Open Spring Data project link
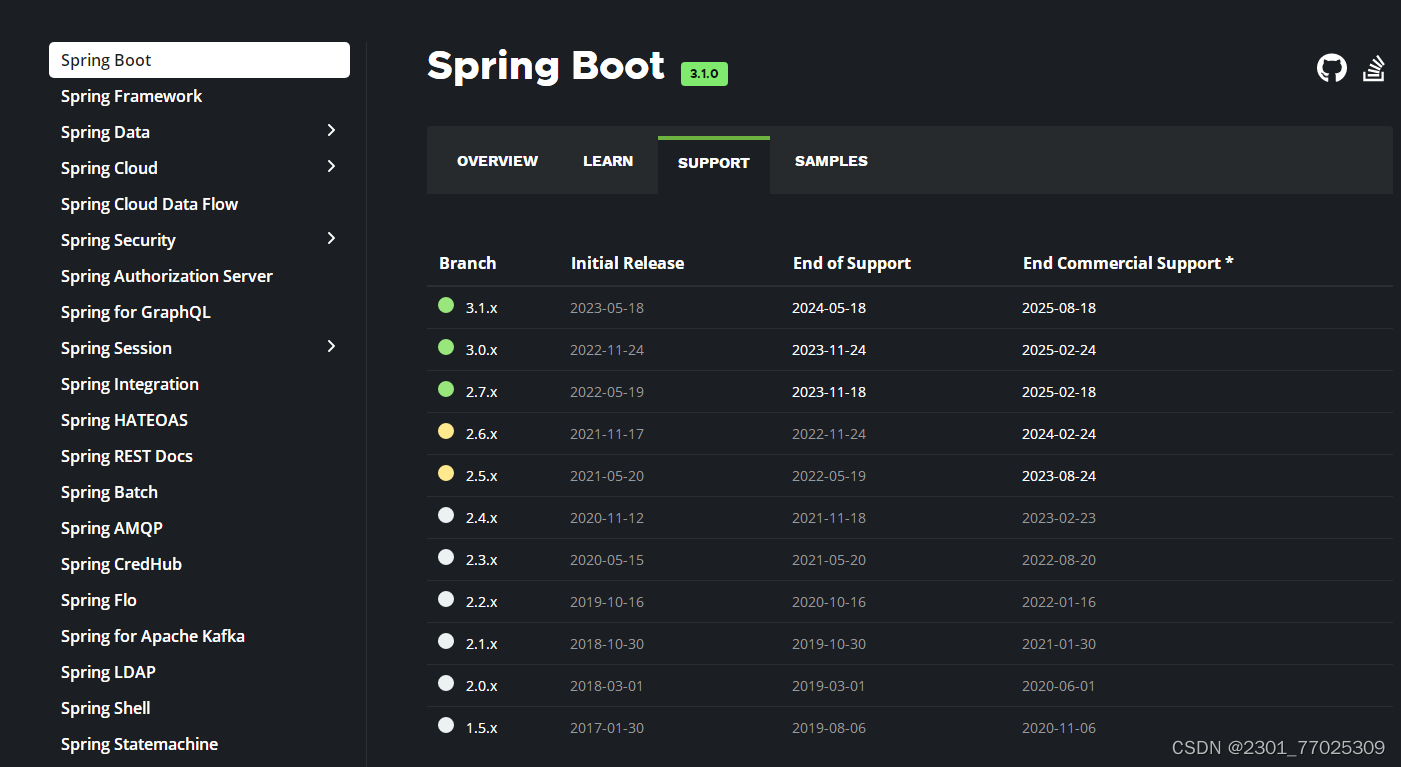This screenshot has height=767, width=1401. [x=105, y=132]
